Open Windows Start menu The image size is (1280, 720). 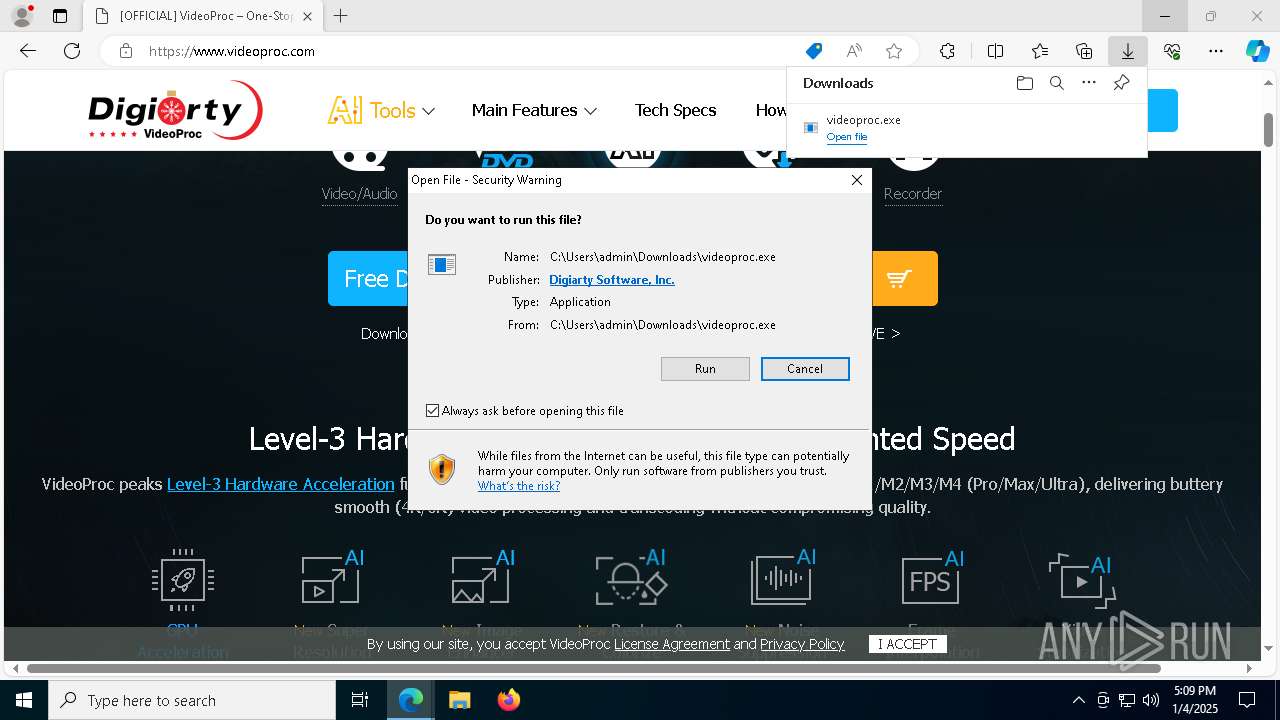click(x=24, y=700)
